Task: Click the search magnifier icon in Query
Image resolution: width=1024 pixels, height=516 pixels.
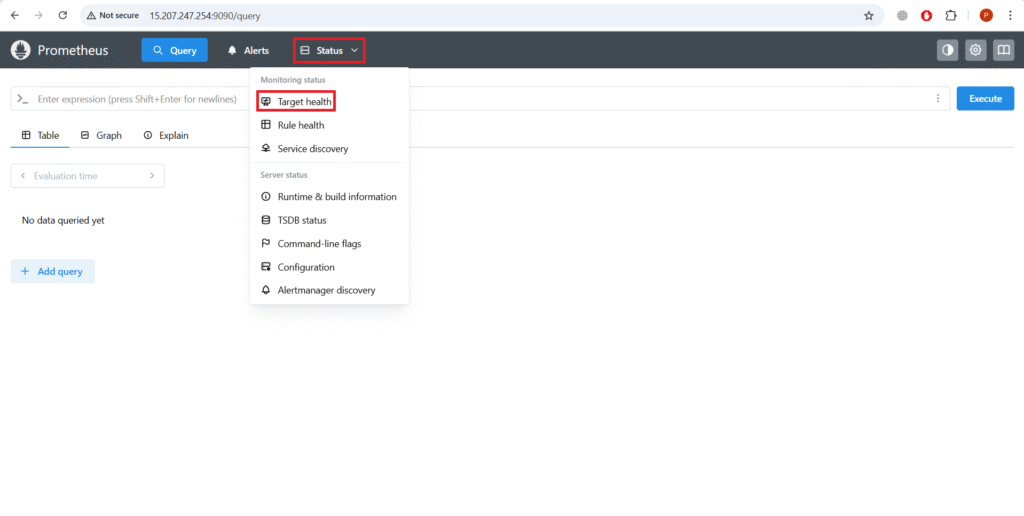Action: [157, 50]
